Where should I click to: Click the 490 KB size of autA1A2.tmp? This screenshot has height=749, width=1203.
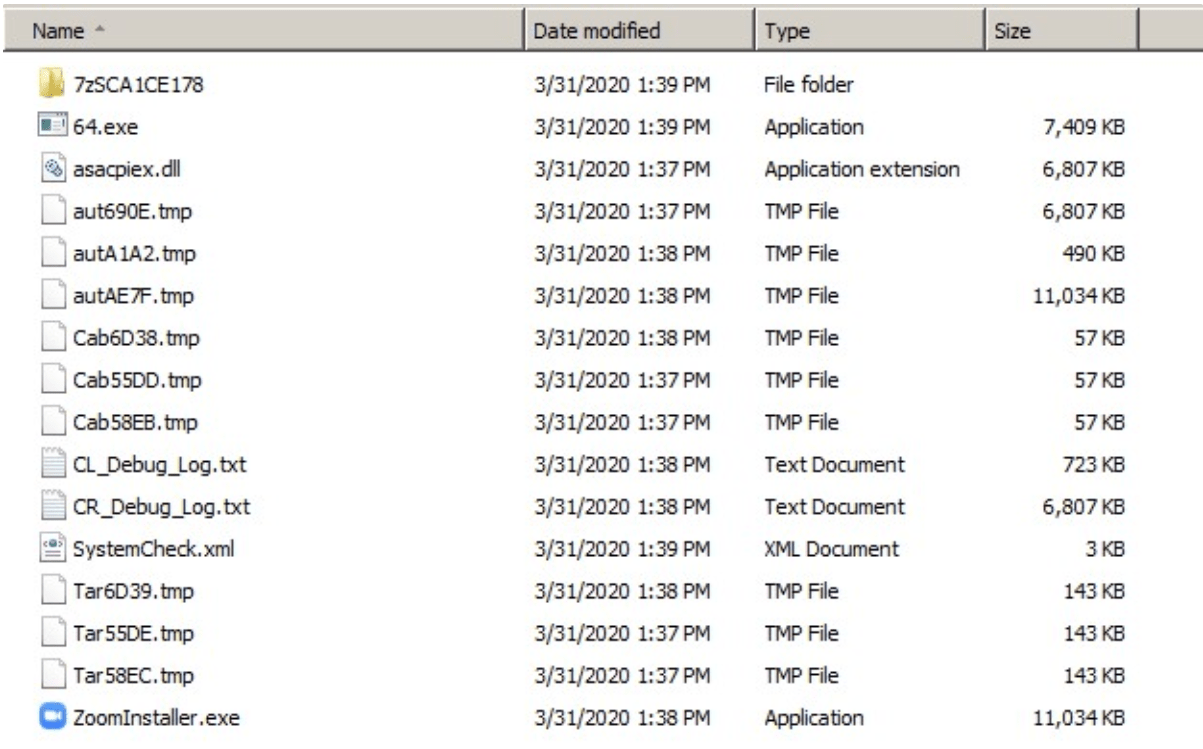click(1096, 254)
